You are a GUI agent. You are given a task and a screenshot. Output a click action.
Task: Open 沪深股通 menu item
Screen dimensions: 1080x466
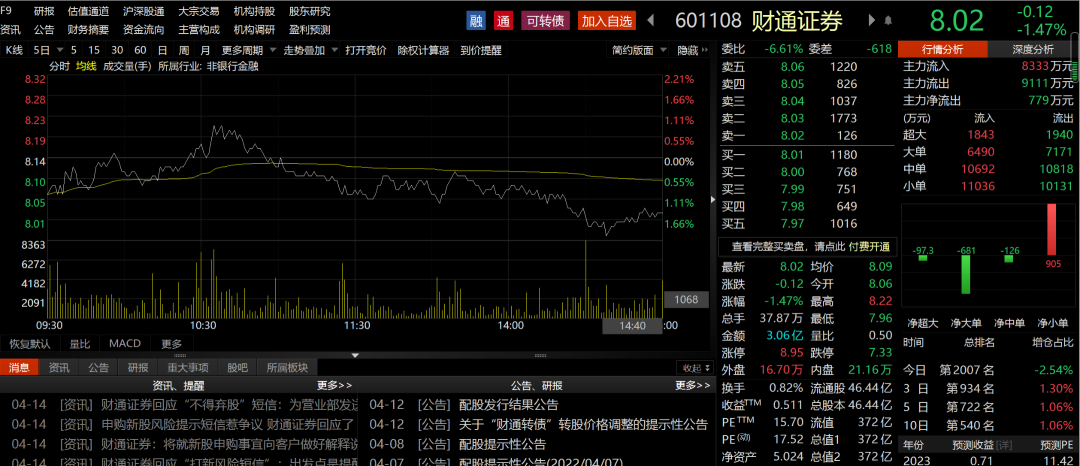tap(143, 12)
